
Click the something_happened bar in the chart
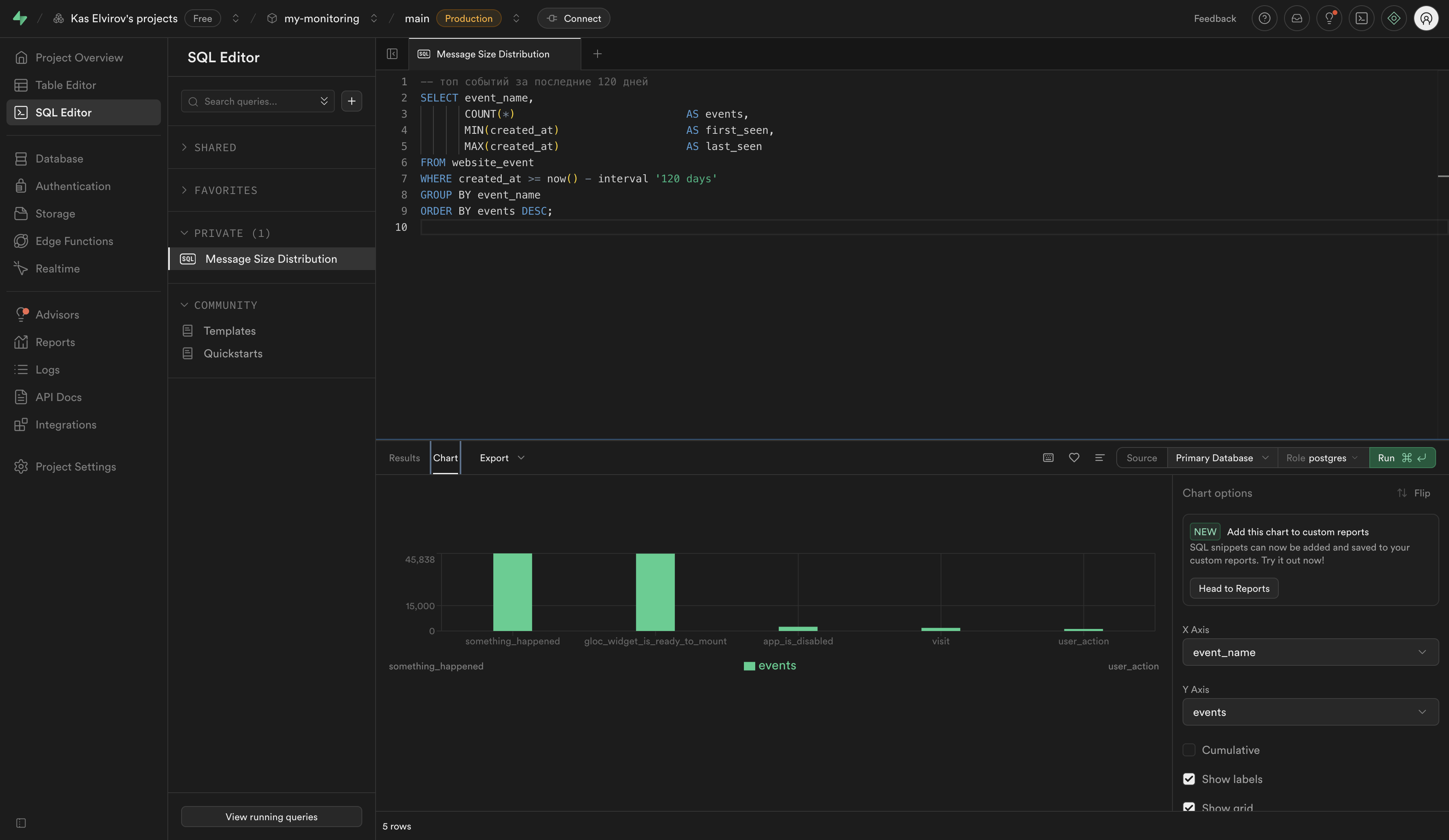[512, 592]
